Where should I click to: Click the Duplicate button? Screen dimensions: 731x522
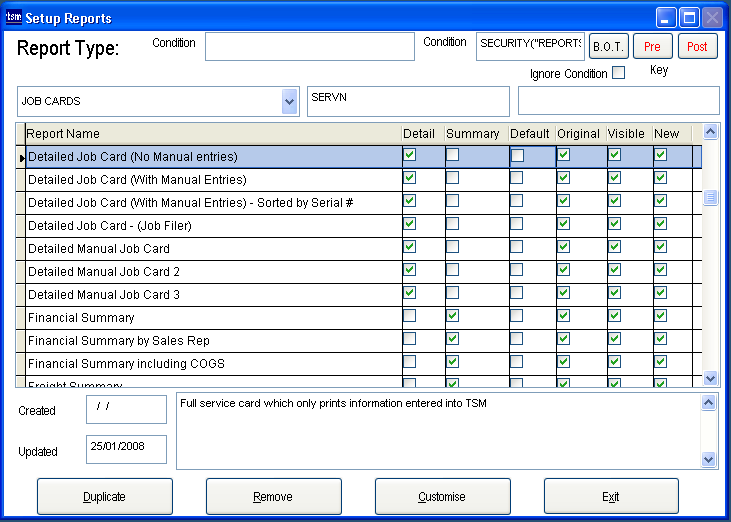pyautogui.click(x=105, y=497)
